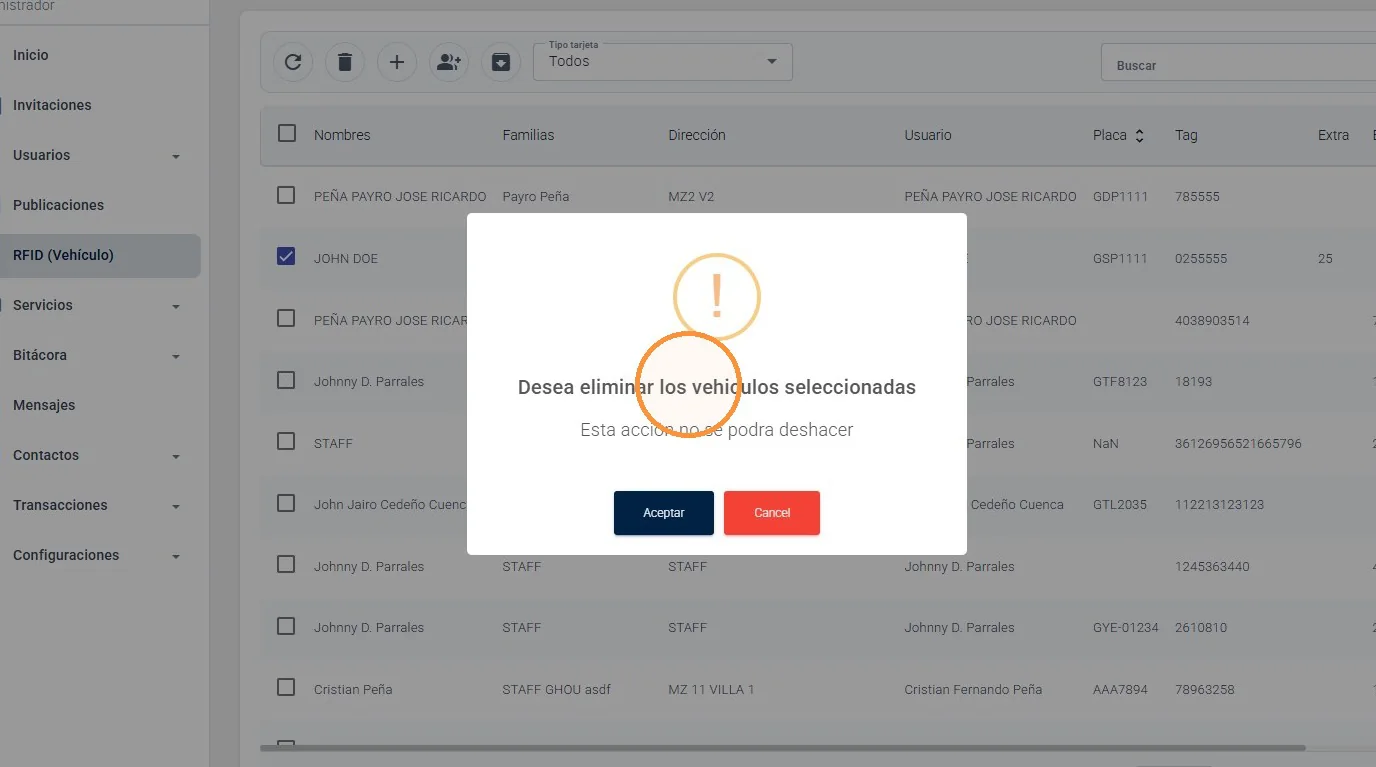Open the Tipo tarjeta dropdown
This screenshot has width=1376, height=767.
663,62
